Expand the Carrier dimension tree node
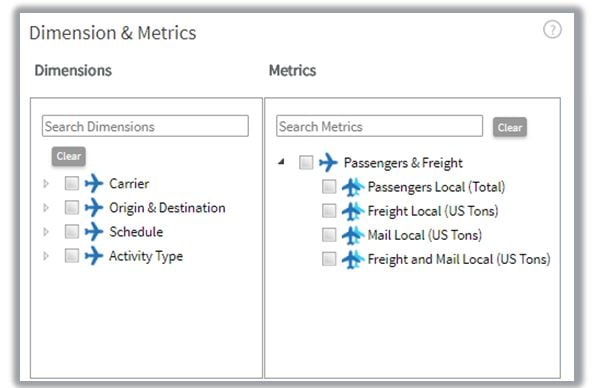 click(46, 184)
